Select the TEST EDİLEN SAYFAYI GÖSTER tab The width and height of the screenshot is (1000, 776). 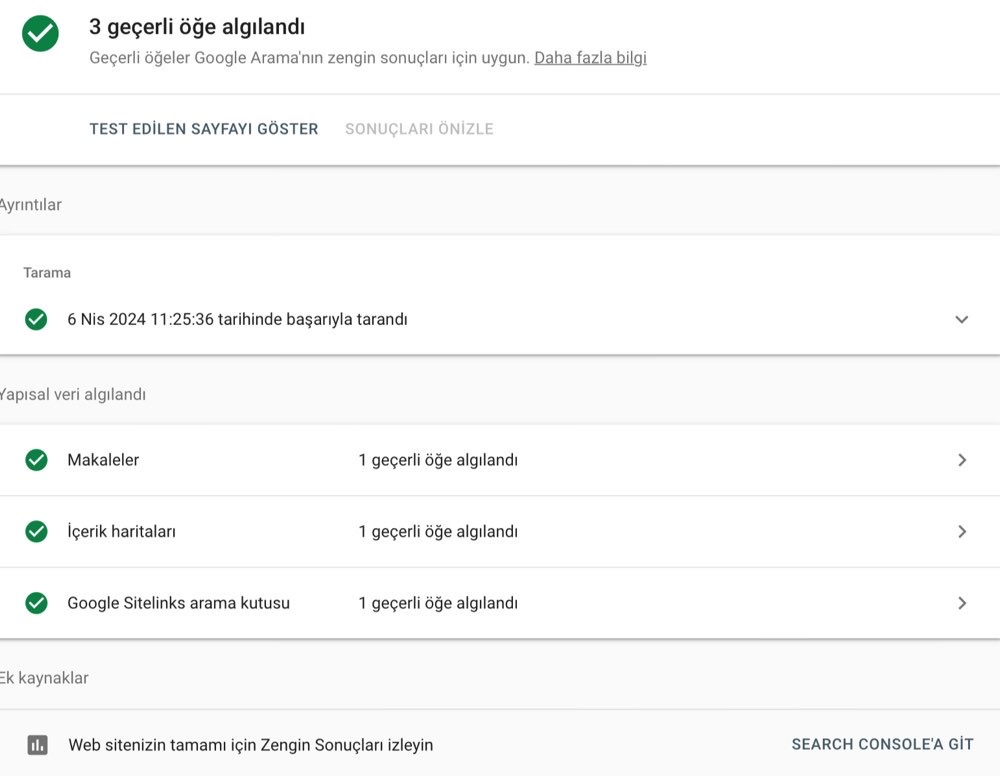click(x=204, y=129)
